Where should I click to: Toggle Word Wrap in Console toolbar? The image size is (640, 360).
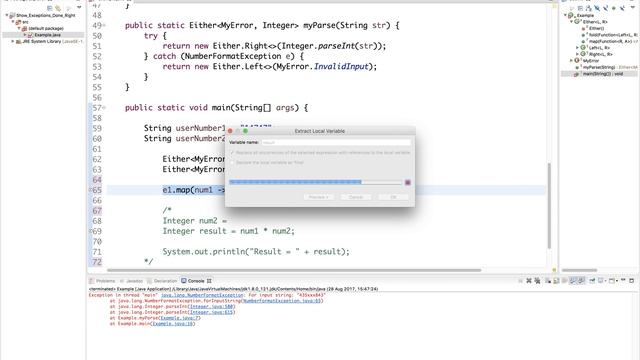pyautogui.click(x=564, y=281)
